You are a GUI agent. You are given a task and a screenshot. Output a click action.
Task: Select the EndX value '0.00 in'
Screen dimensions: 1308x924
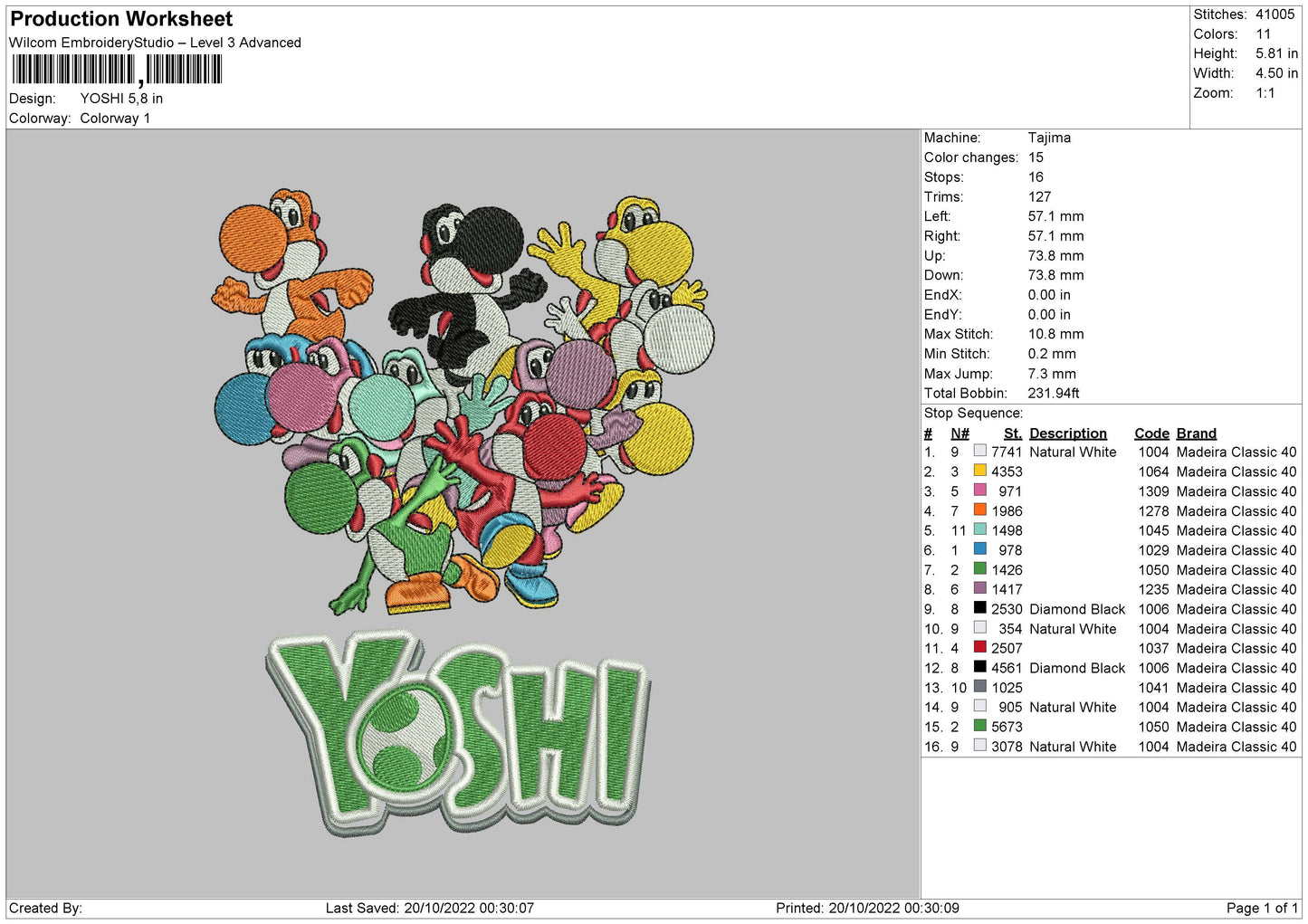coord(1049,295)
